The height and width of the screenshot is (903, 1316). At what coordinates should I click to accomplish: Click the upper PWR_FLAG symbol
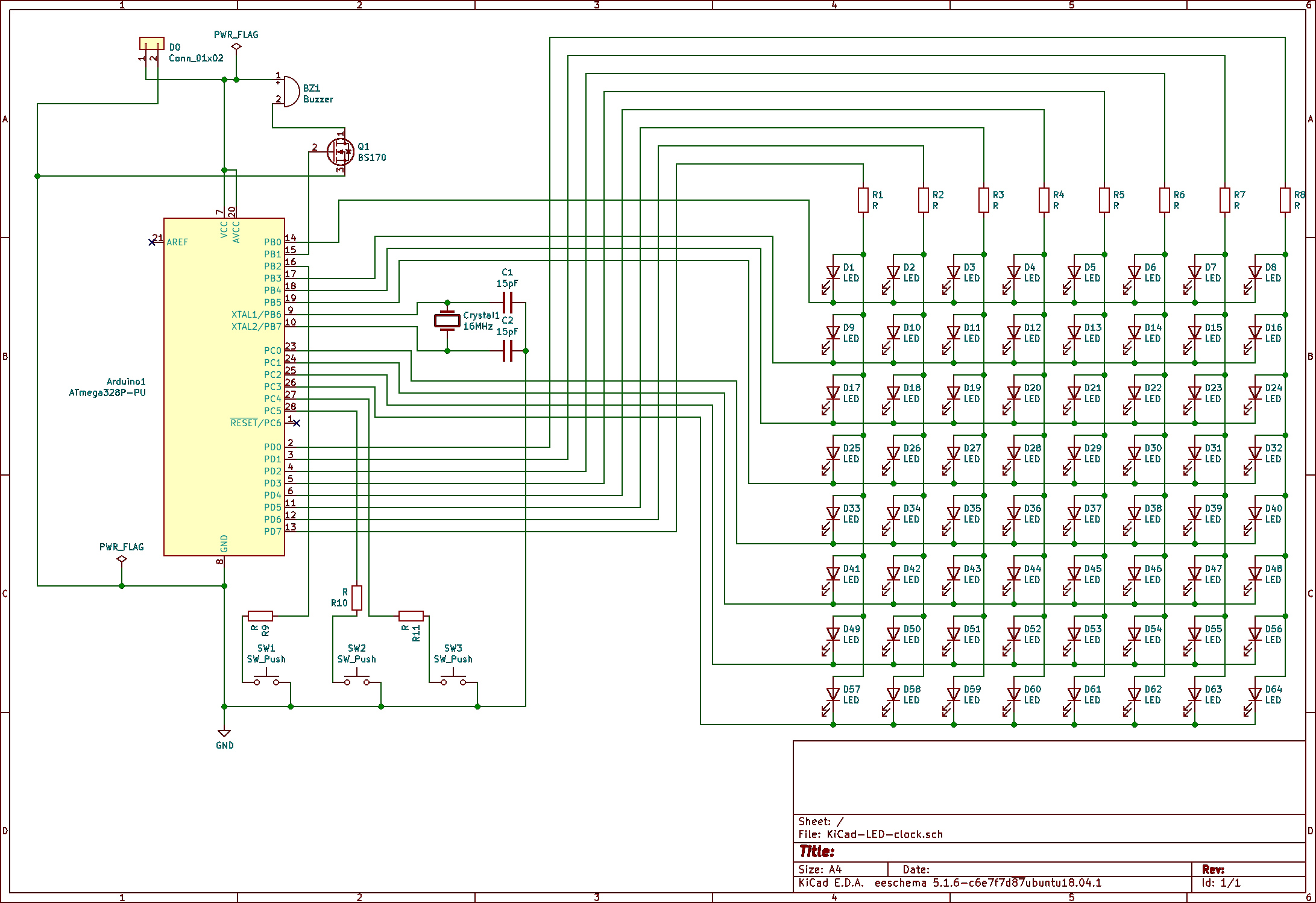pyautogui.click(x=236, y=46)
